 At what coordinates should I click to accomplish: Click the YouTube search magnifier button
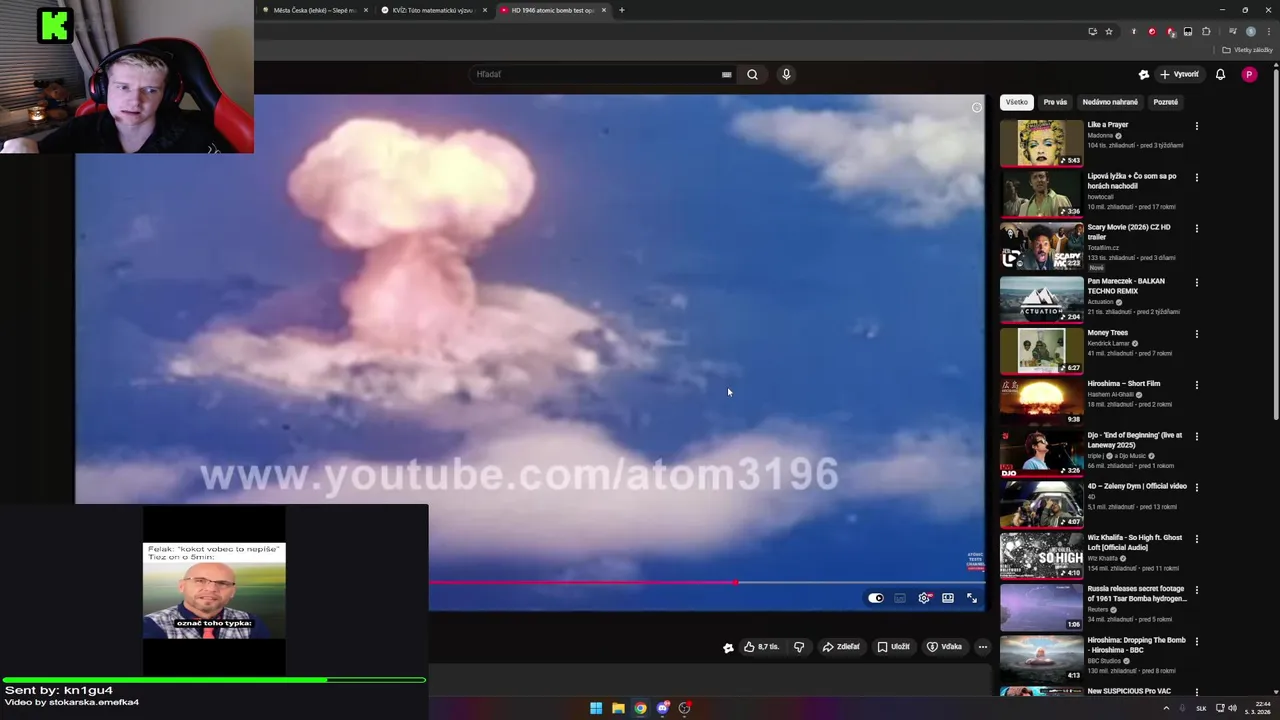pos(752,74)
